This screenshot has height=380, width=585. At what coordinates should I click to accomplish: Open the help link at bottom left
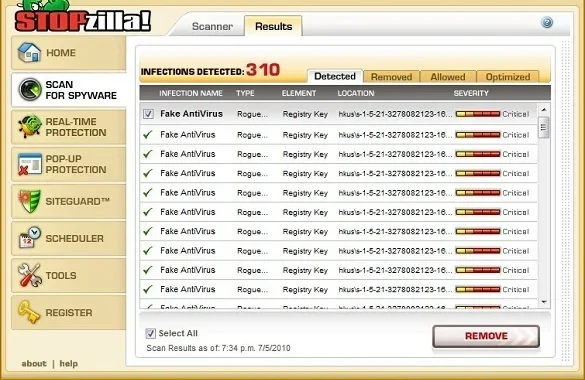pyautogui.click(x=69, y=364)
